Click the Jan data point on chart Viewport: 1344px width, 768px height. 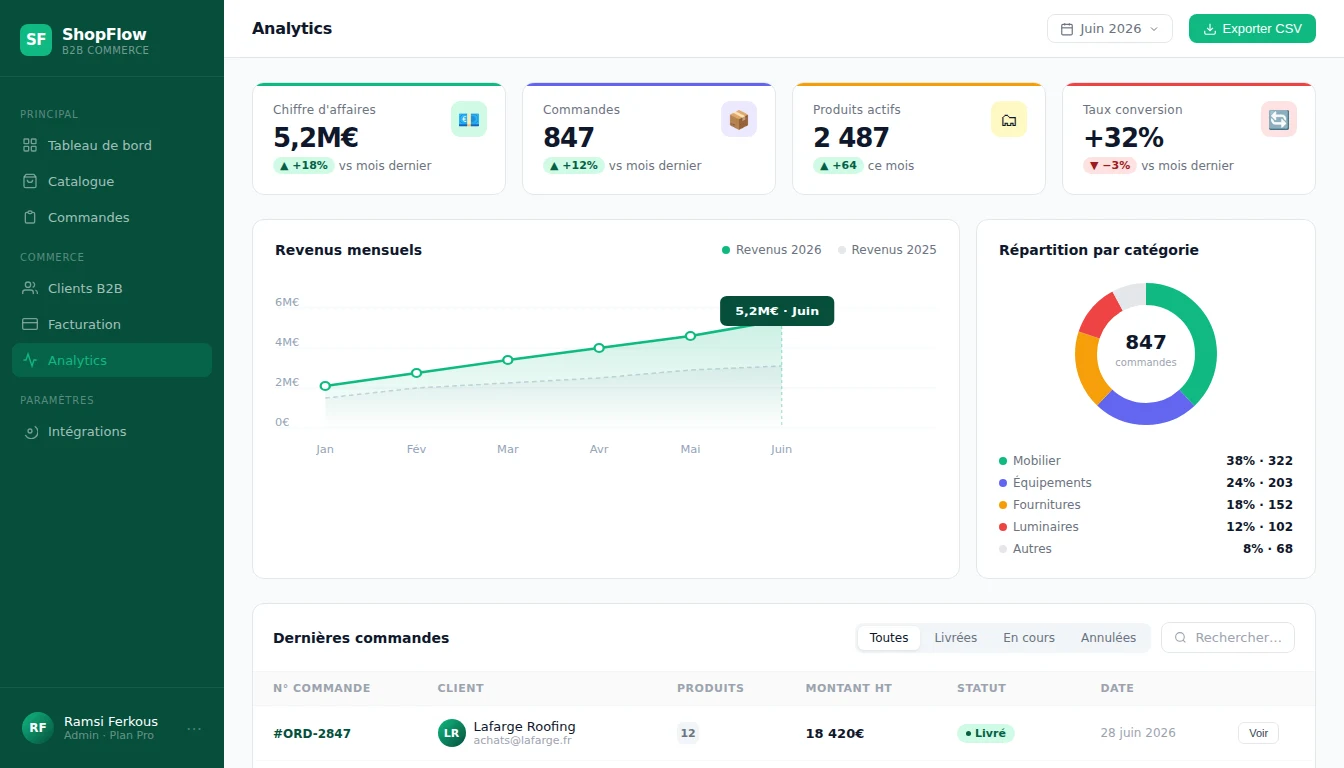[x=325, y=386]
